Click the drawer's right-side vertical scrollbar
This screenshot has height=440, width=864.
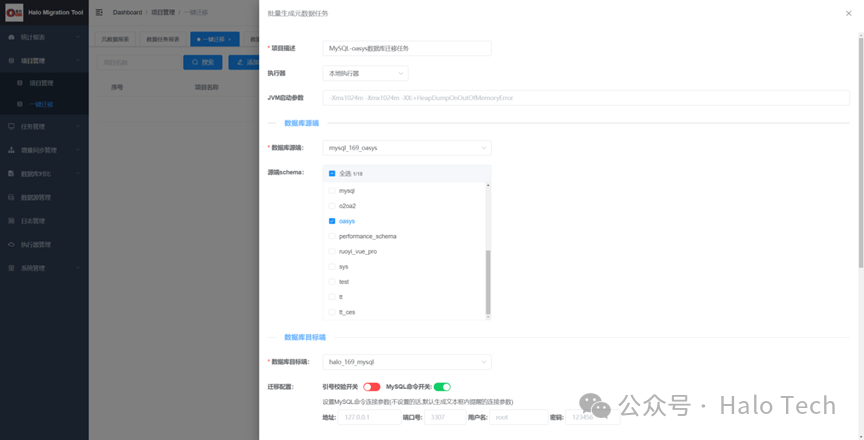pos(861,154)
